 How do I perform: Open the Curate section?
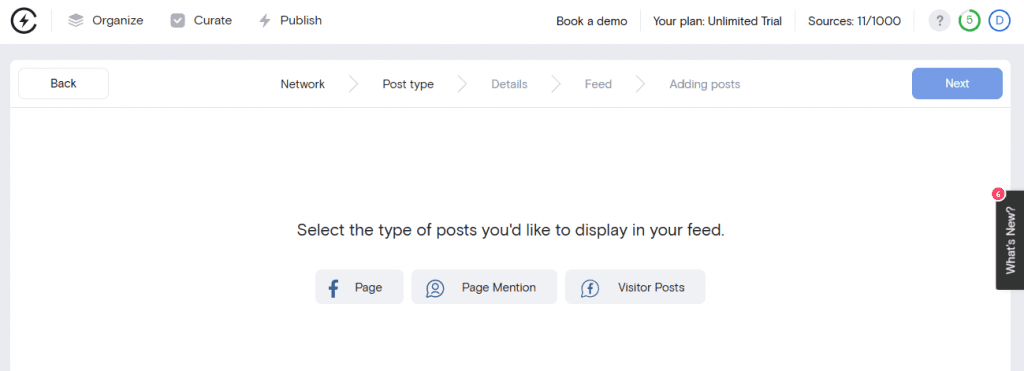(x=201, y=21)
